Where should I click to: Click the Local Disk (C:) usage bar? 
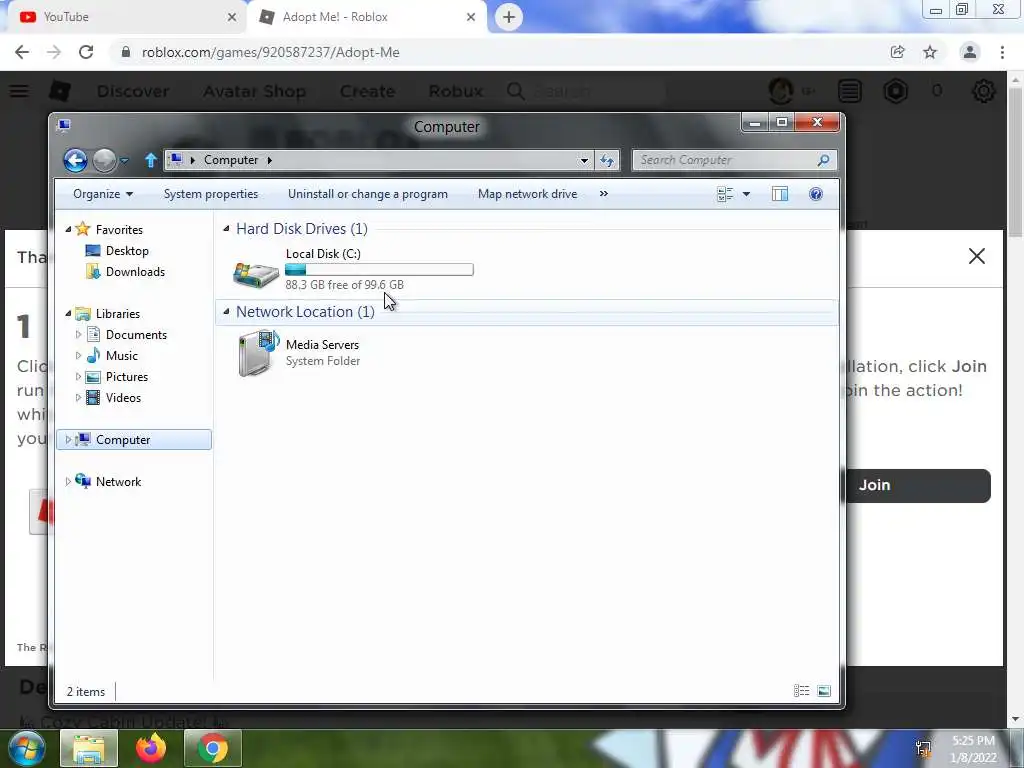tap(379, 270)
